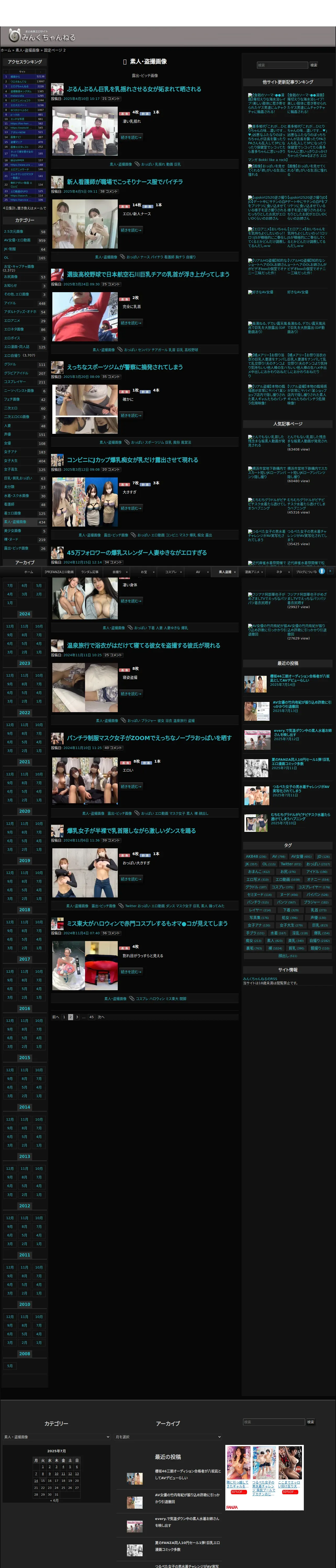Click the footer 検索 button
Viewport: 336px width, 1568px height.
point(310,1422)
